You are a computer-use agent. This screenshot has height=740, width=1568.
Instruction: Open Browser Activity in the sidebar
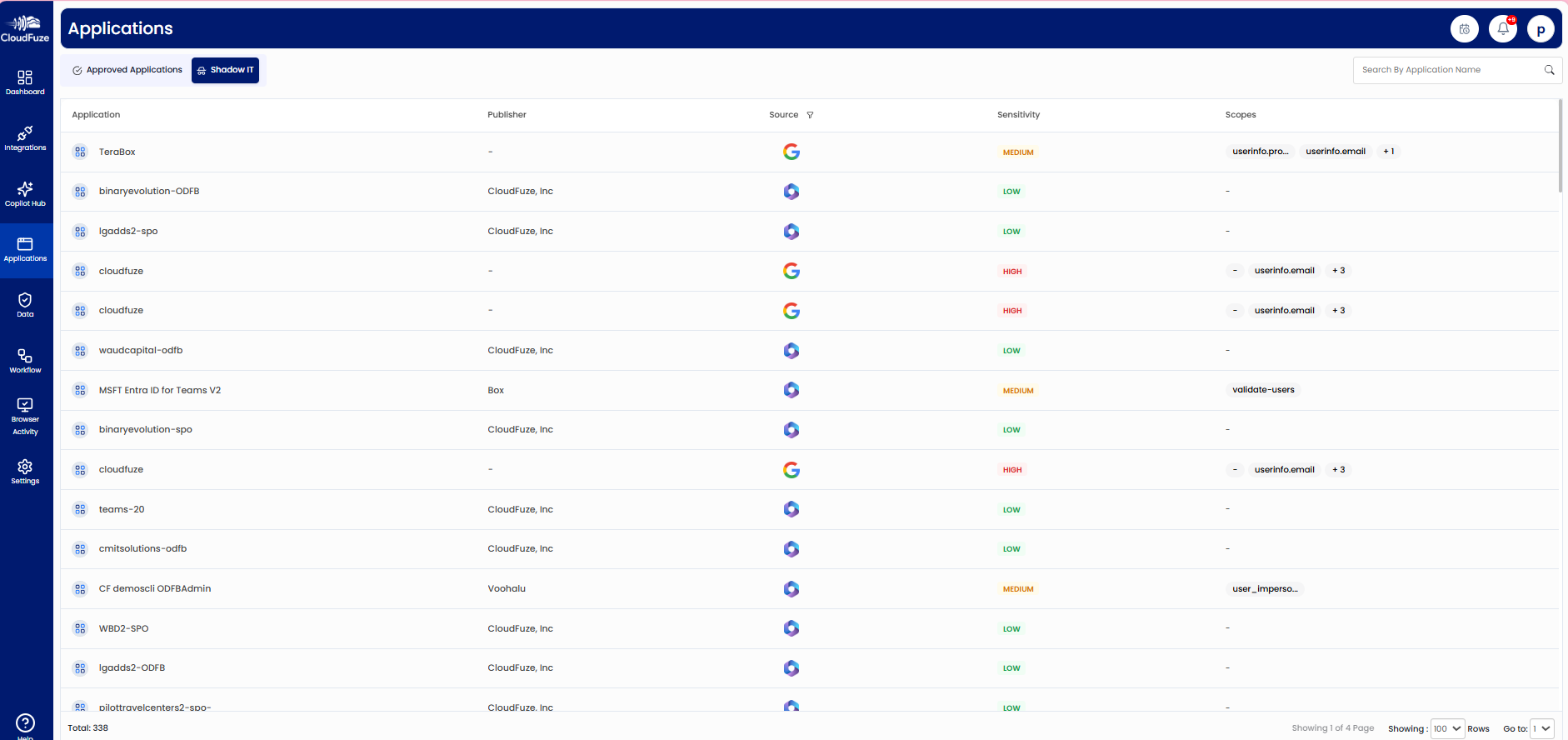click(25, 416)
